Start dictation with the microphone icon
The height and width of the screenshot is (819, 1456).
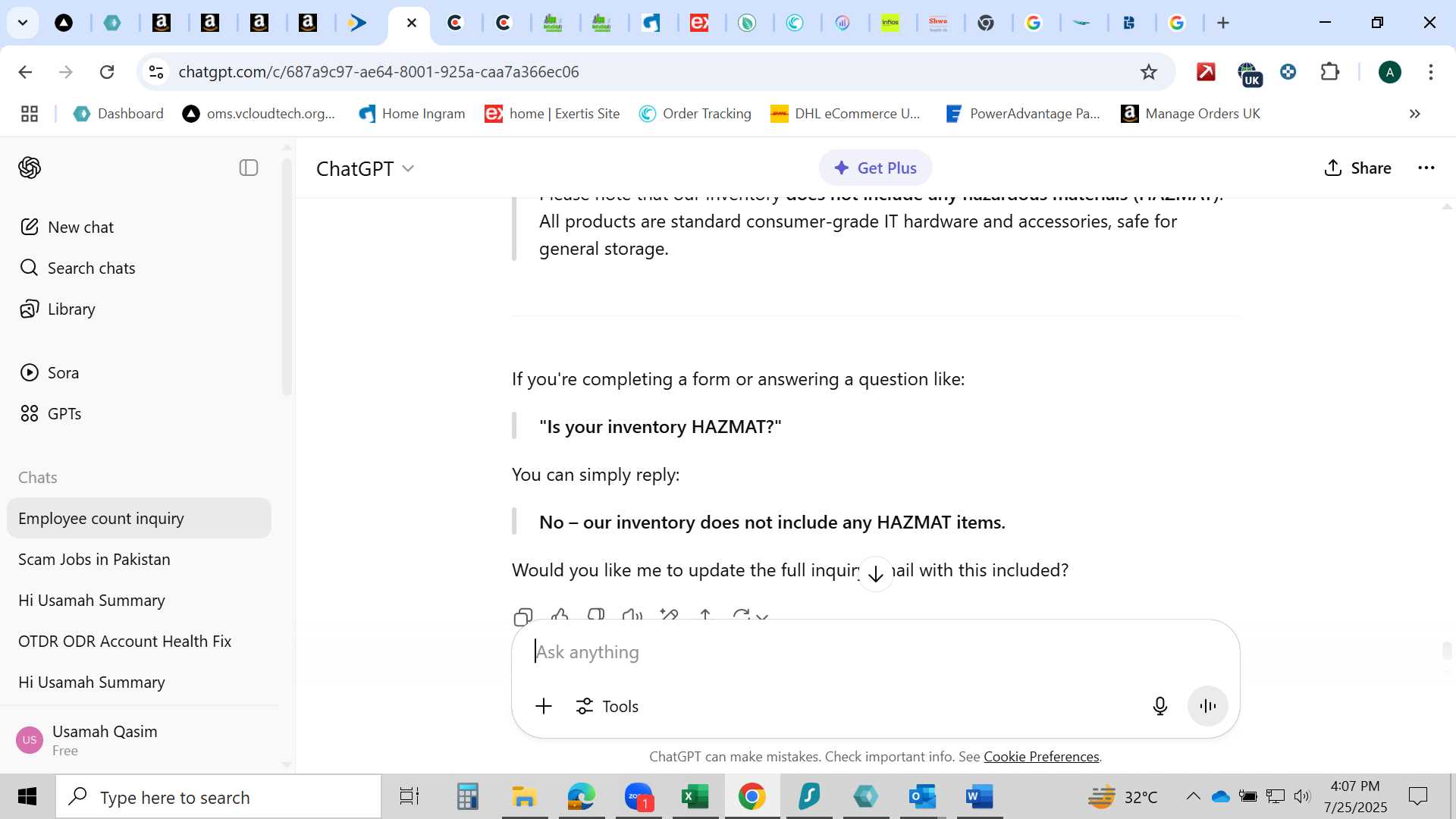coord(1159,706)
